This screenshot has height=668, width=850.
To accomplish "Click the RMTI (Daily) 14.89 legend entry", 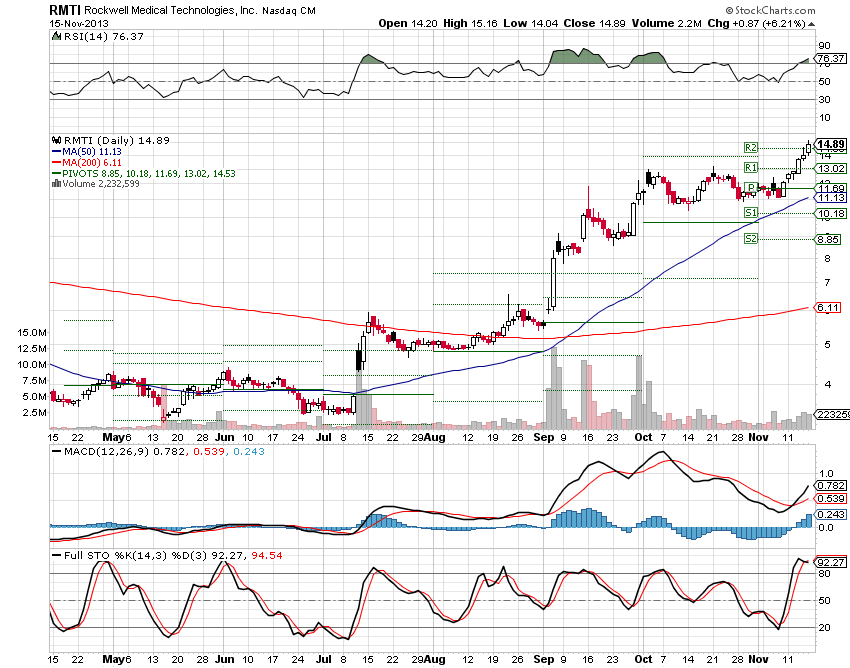I will [117, 140].
